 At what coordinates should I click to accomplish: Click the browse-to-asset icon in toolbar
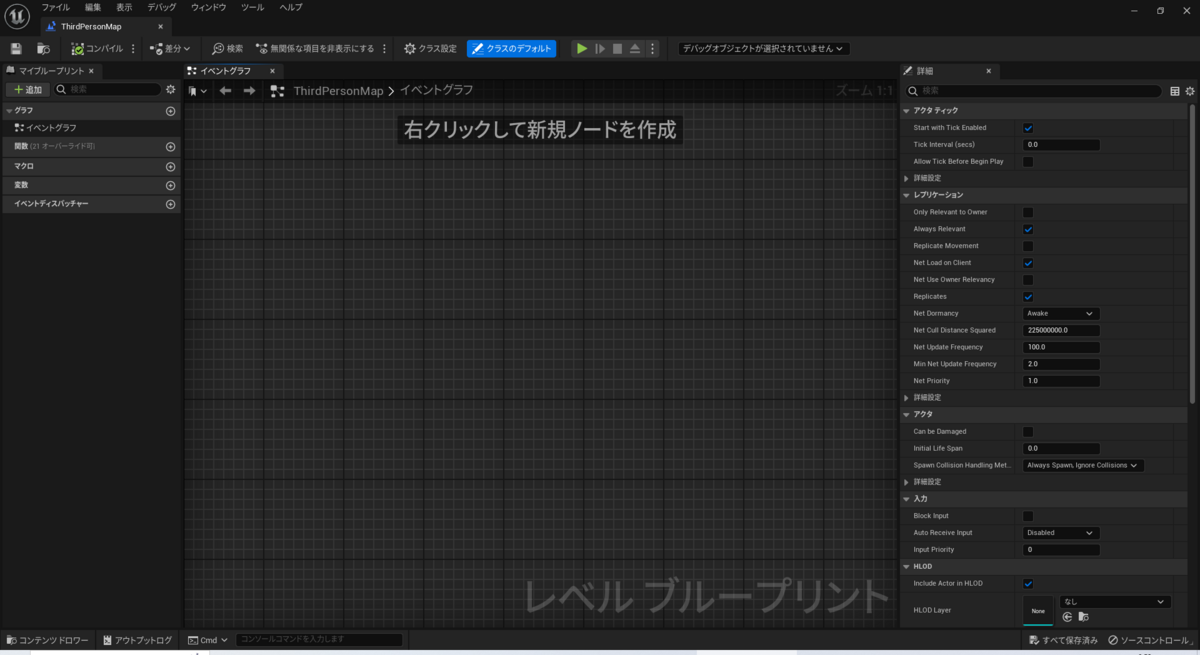[43, 48]
